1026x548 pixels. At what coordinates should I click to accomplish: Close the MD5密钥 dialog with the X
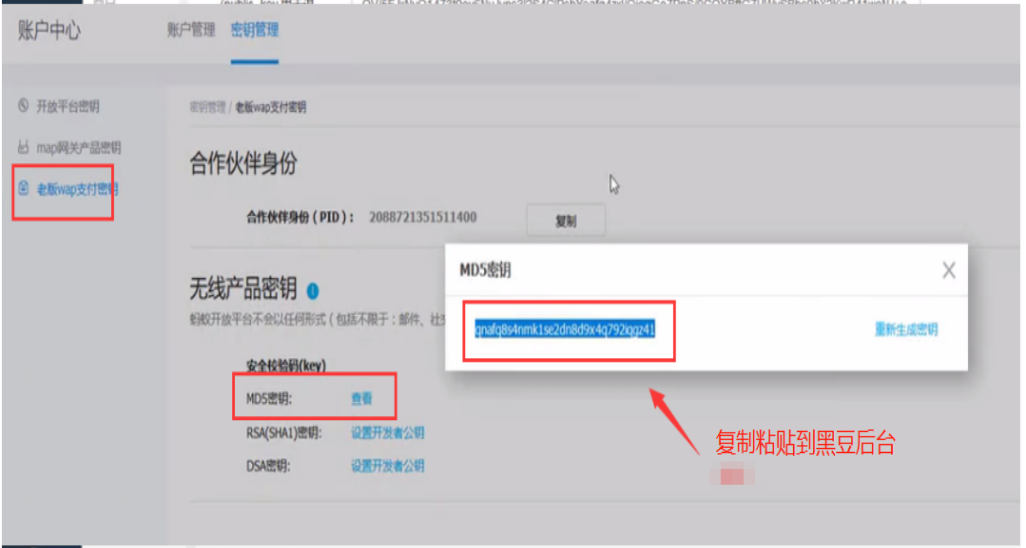948,270
